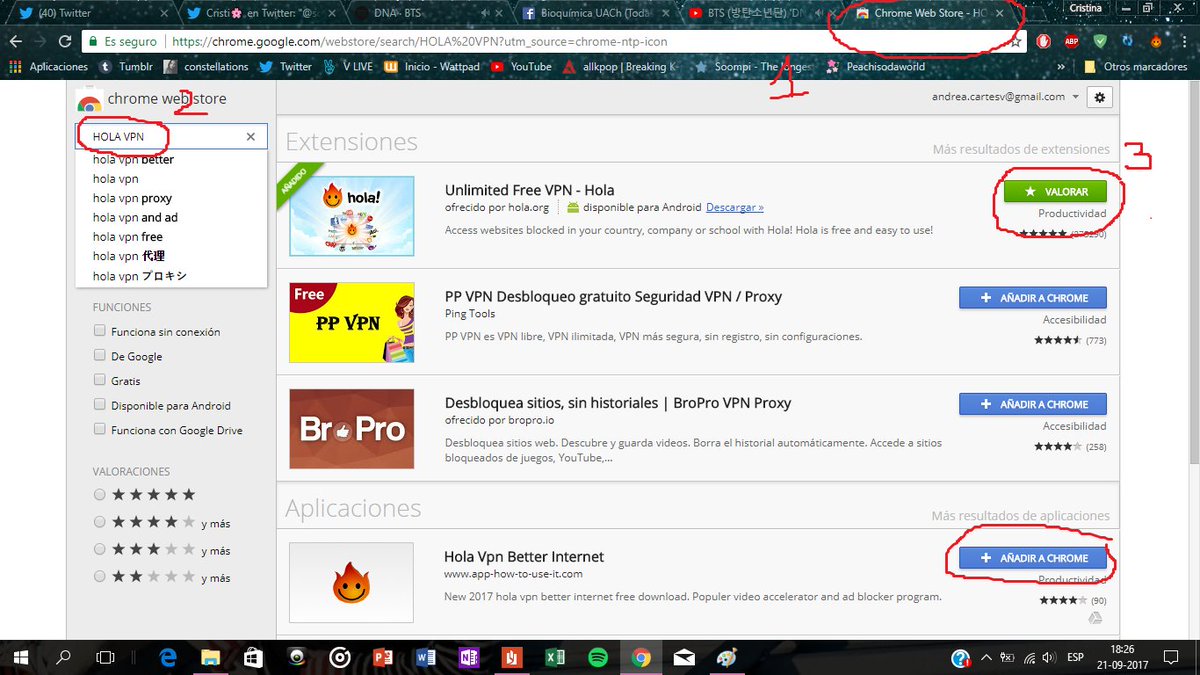1200x675 pixels.
Task: Open the Unlimited Free VPN Hola thumbnail
Action: 352,215
